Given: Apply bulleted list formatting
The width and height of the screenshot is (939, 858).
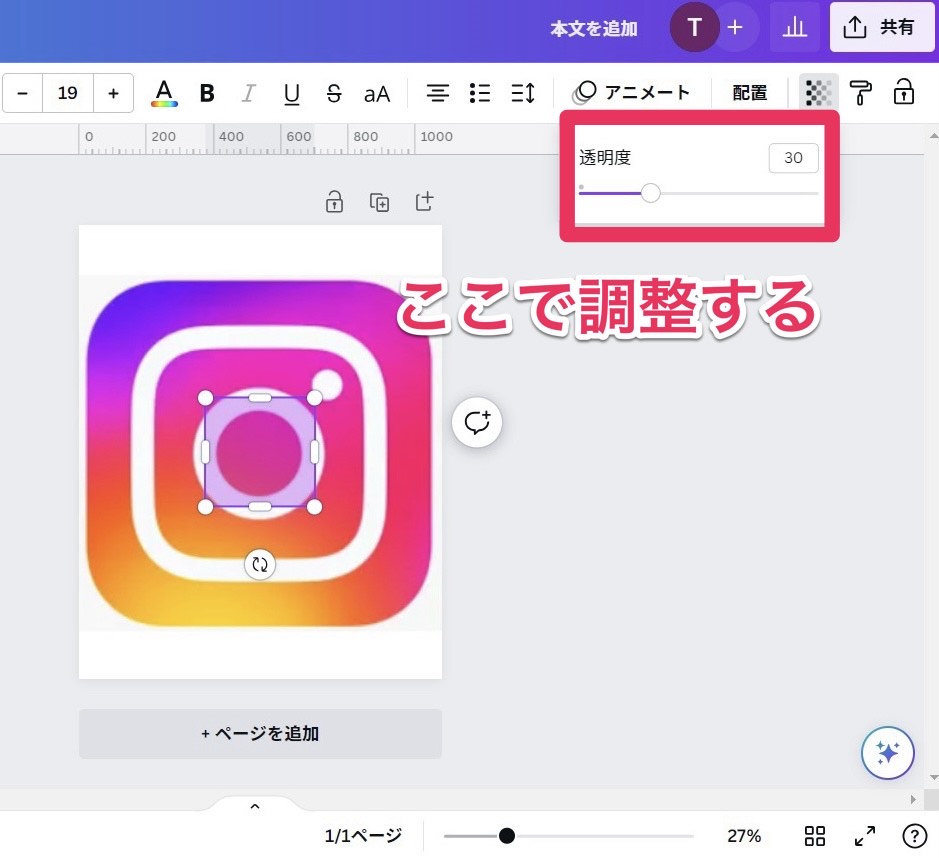Looking at the screenshot, I should tap(480, 93).
